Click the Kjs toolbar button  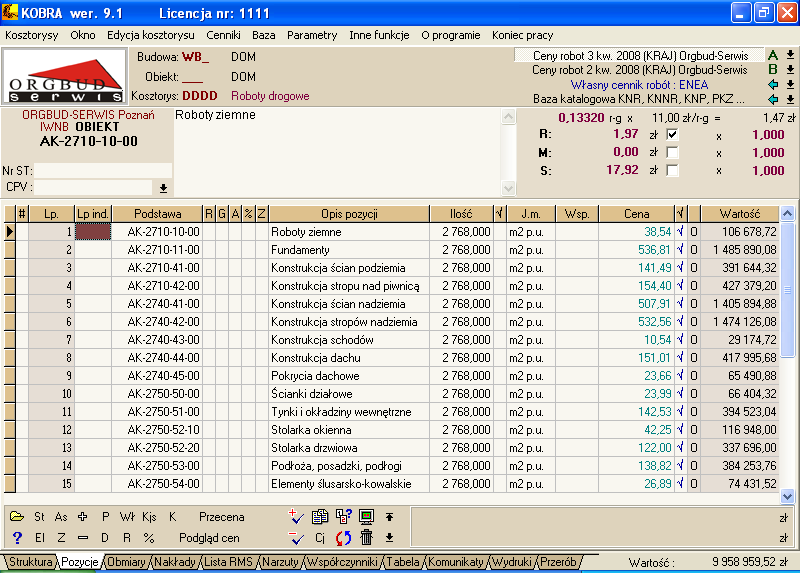pos(149,517)
